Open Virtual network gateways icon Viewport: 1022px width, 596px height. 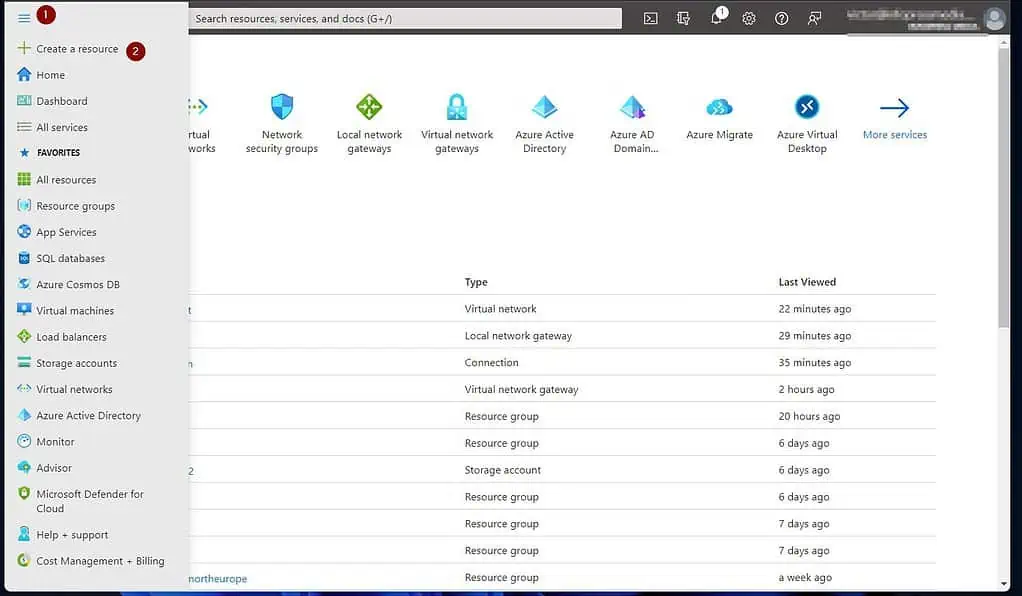click(x=457, y=108)
